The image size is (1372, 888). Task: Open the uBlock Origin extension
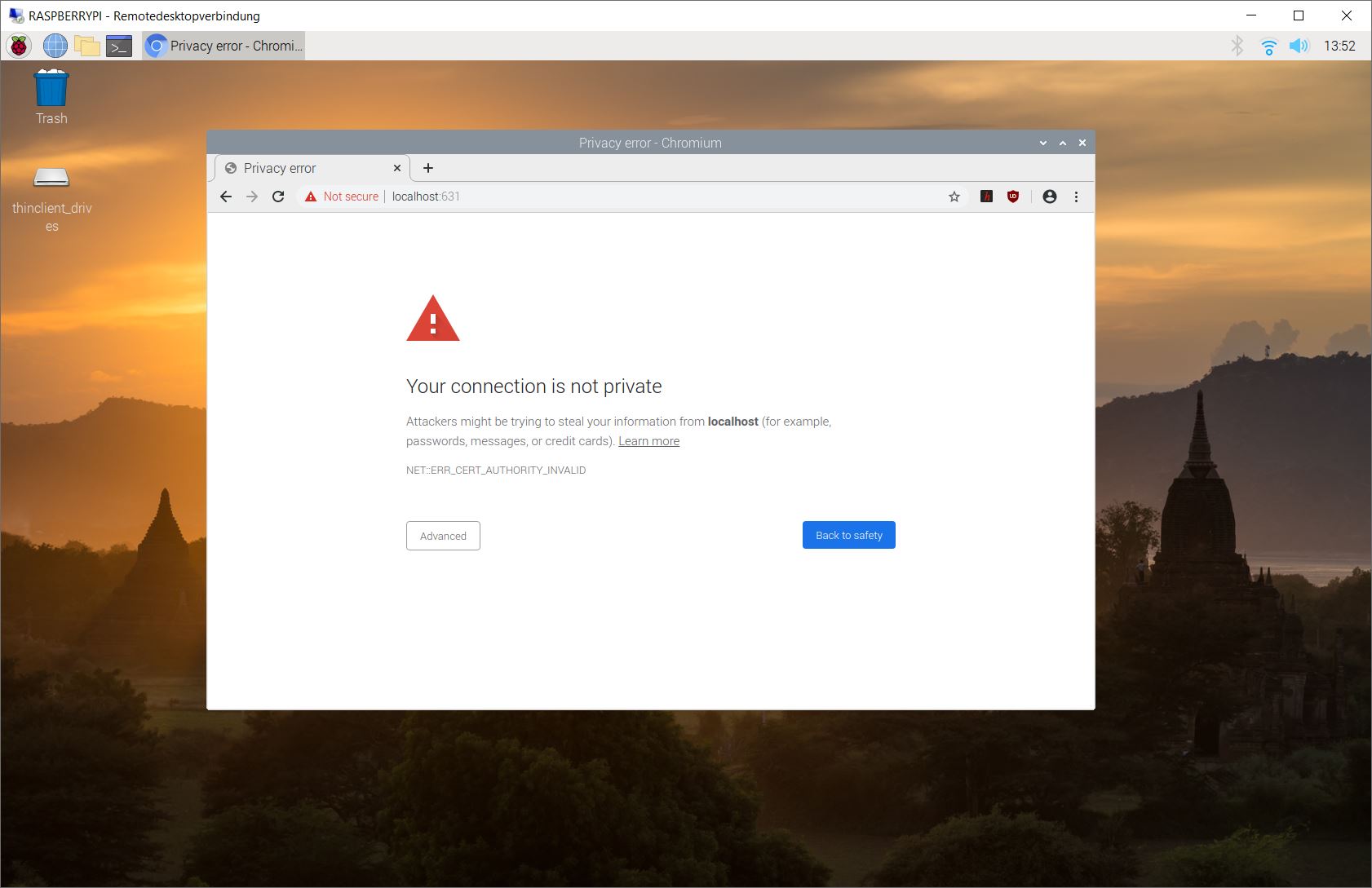(1012, 197)
